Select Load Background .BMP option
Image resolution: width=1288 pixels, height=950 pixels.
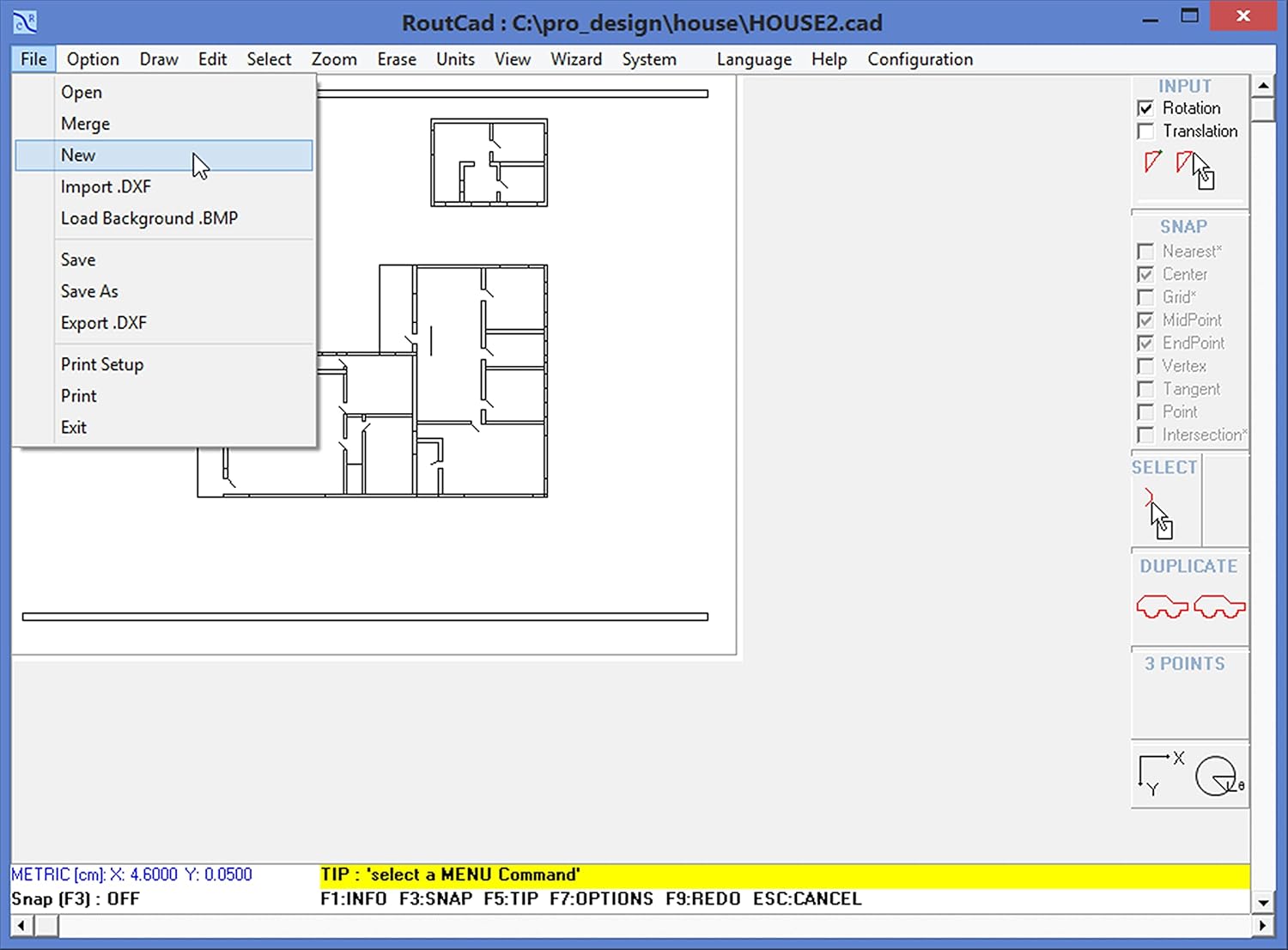pos(149,218)
